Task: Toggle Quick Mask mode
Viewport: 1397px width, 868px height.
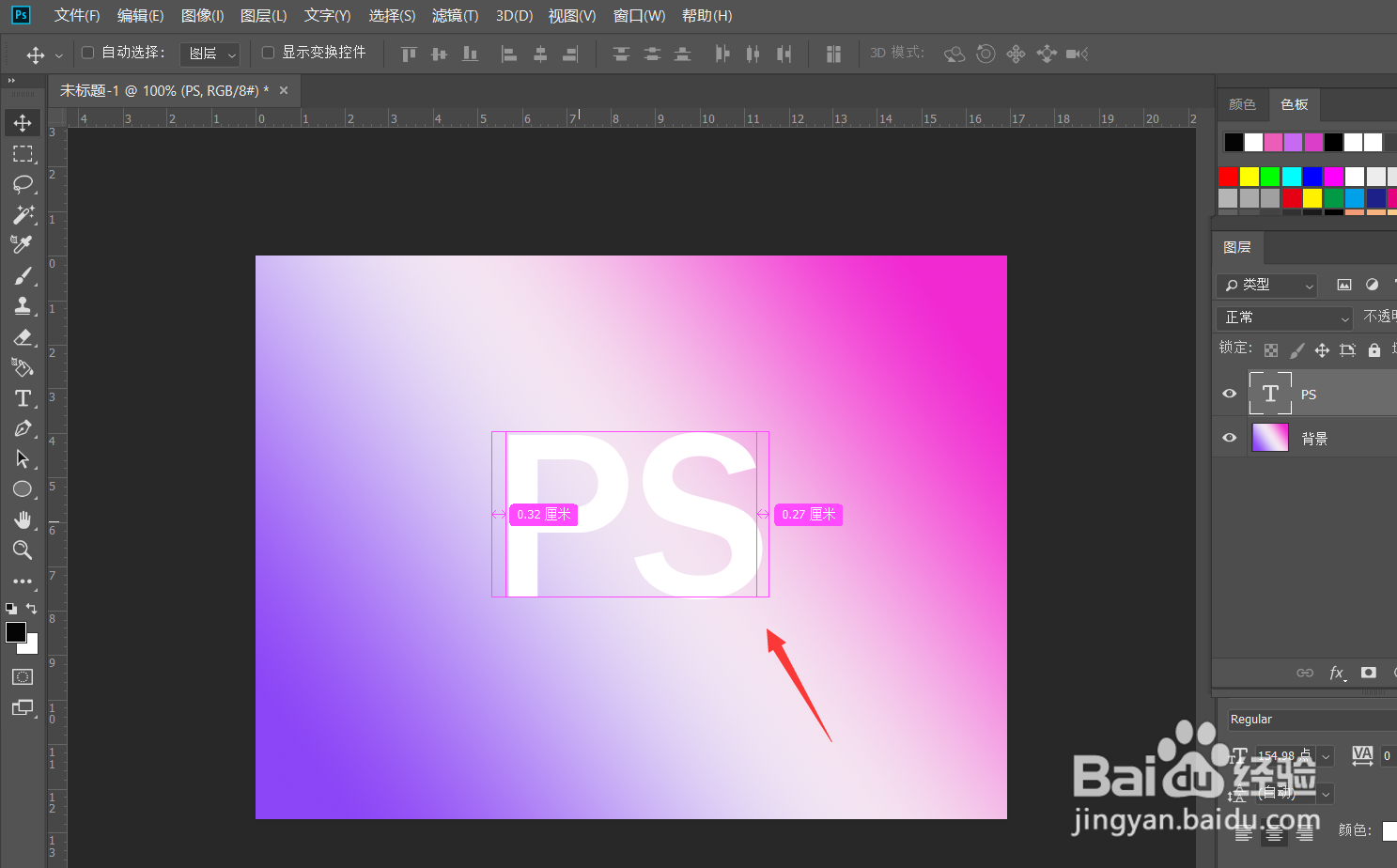Action: click(x=23, y=676)
